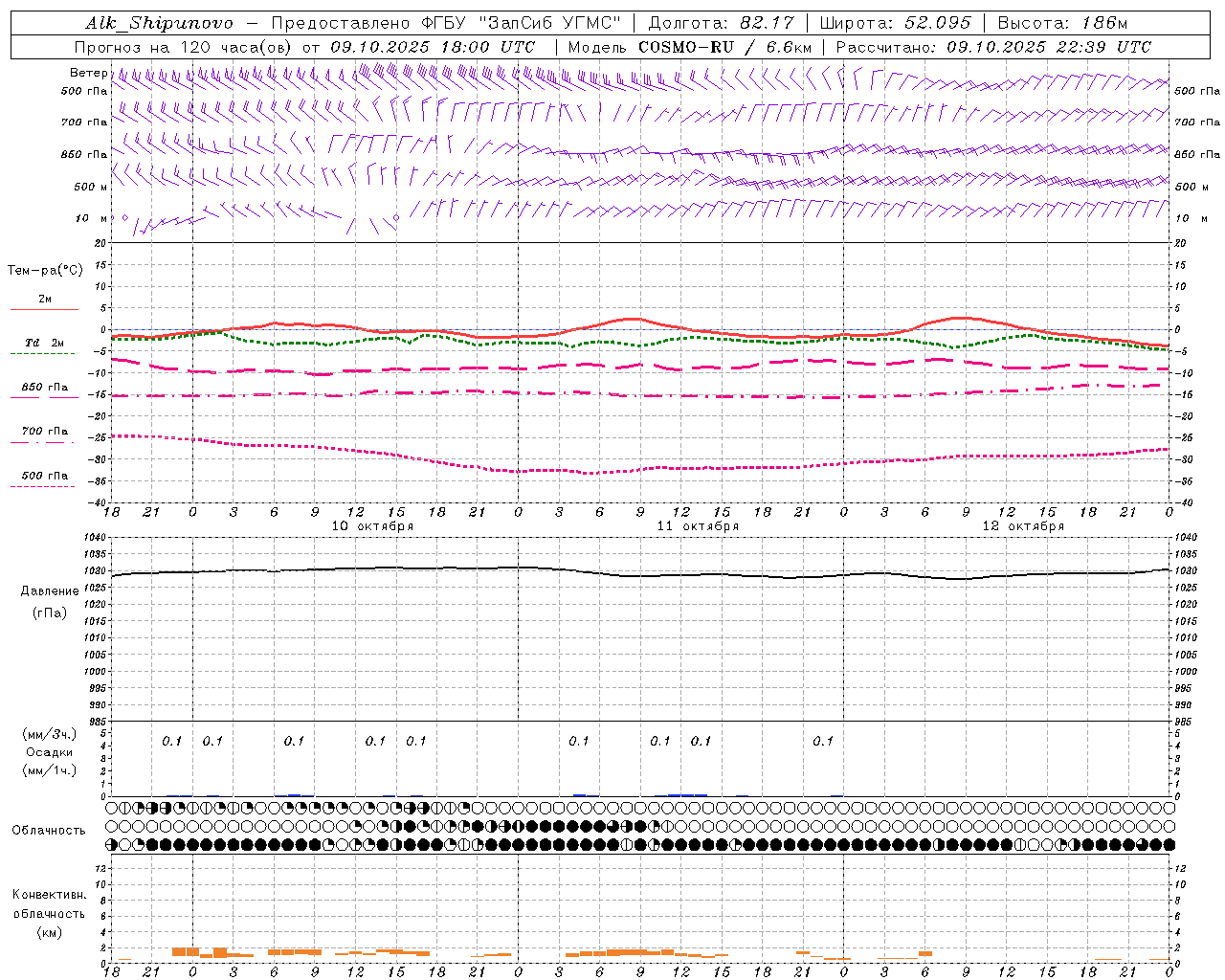The width and height of the screenshot is (1225, 980).
Task: Click the 'Долгота: 82.17' longitude field
Action: point(722,23)
